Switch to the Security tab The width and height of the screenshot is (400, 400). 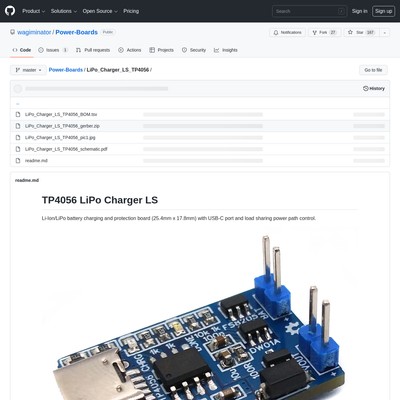(194, 50)
